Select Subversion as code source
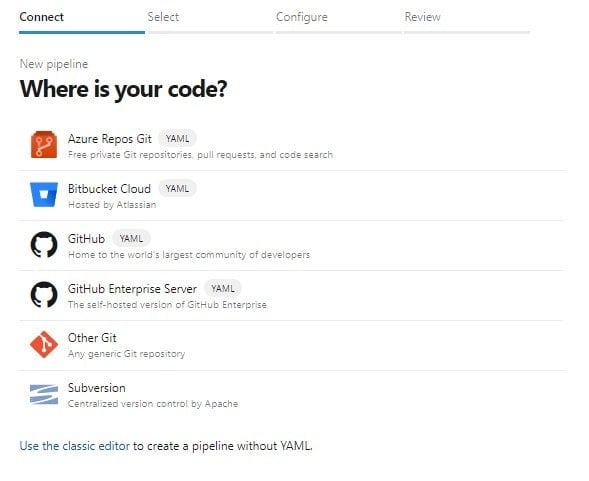The height and width of the screenshot is (481, 589). pyautogui.click(x=291, y=395)
